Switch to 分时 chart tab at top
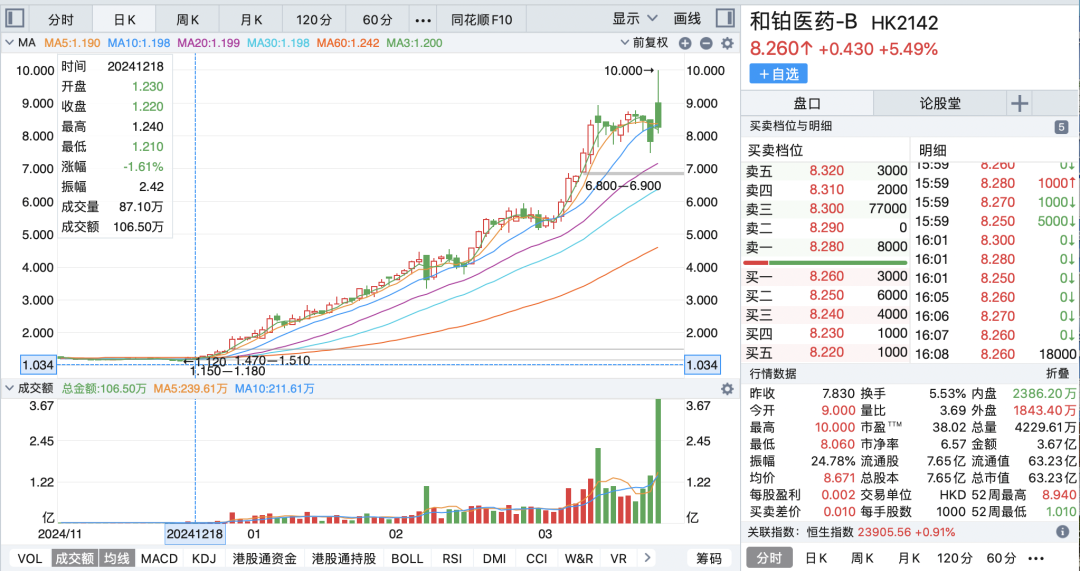This screenshot has height=571, width=1080. point(61,19)
